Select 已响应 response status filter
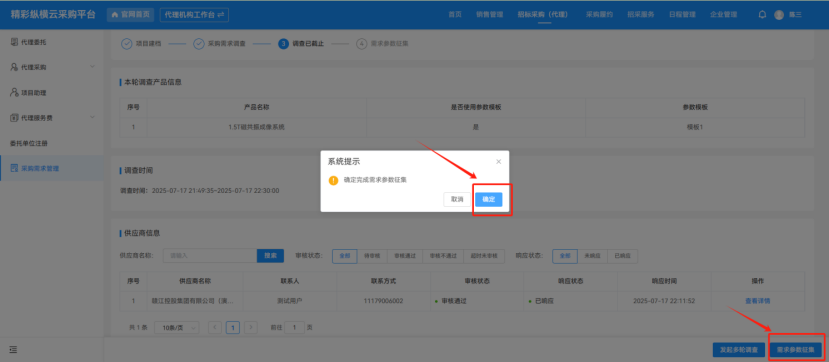 click(x=622, y=256)
